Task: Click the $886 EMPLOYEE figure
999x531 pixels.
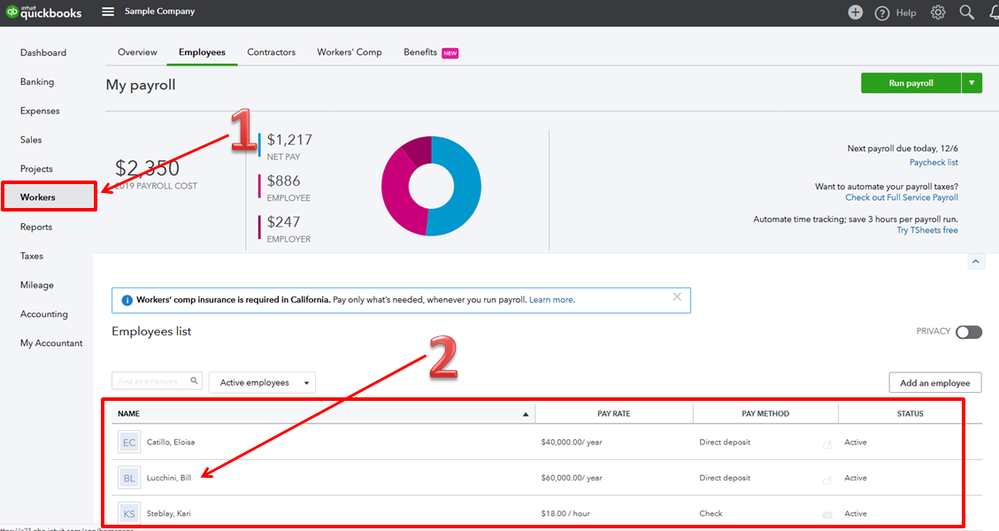Action: (x=284, y=182)
